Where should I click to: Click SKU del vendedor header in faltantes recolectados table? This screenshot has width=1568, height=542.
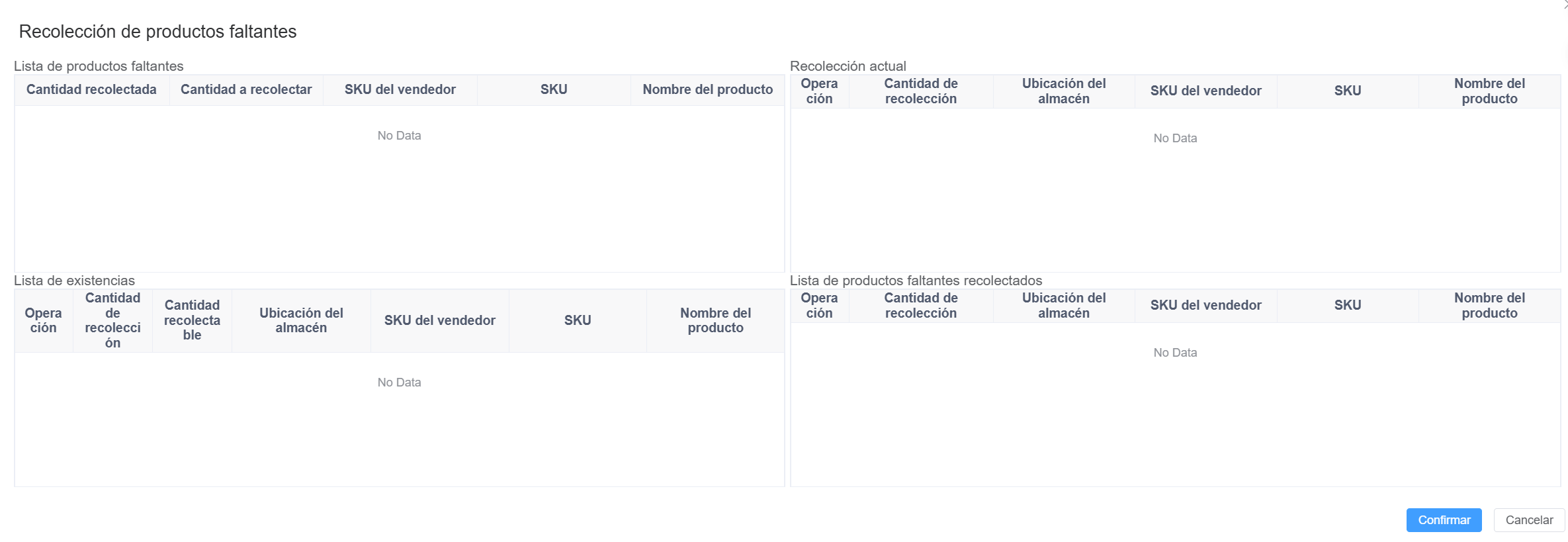click(1205, 306)
